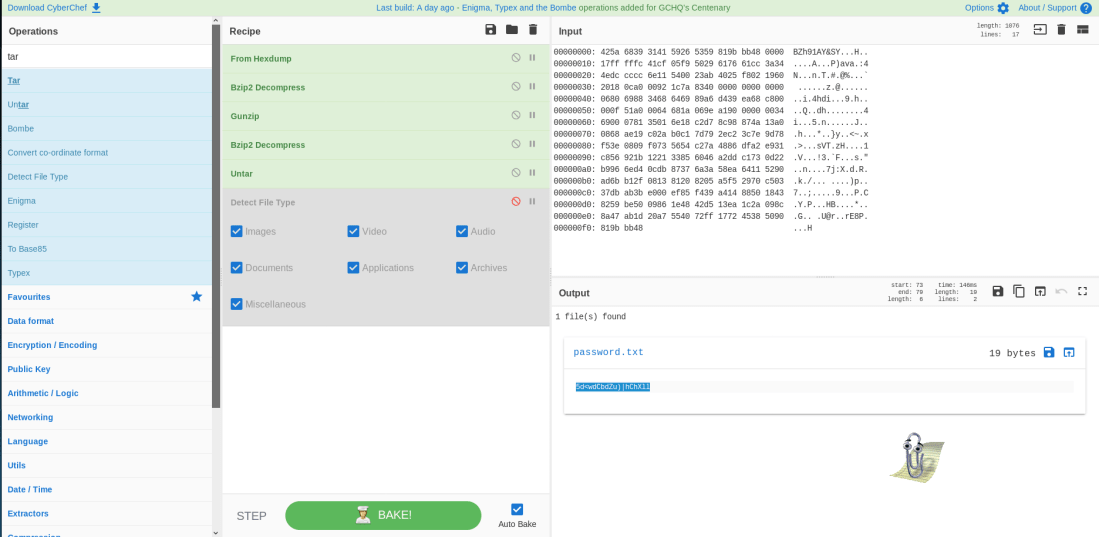This screenshot has width=1099, height=537.
Task: Expand the Extractors category
Action: (28, 513)
